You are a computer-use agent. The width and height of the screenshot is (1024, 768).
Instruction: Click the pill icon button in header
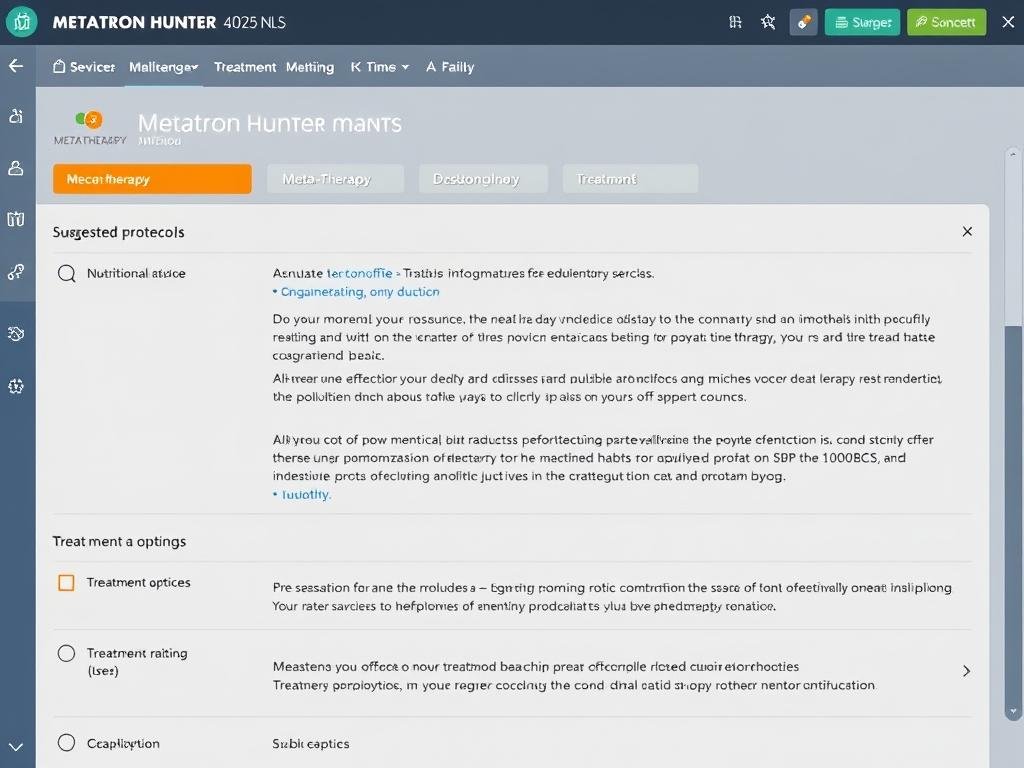(x=803, y=22)
